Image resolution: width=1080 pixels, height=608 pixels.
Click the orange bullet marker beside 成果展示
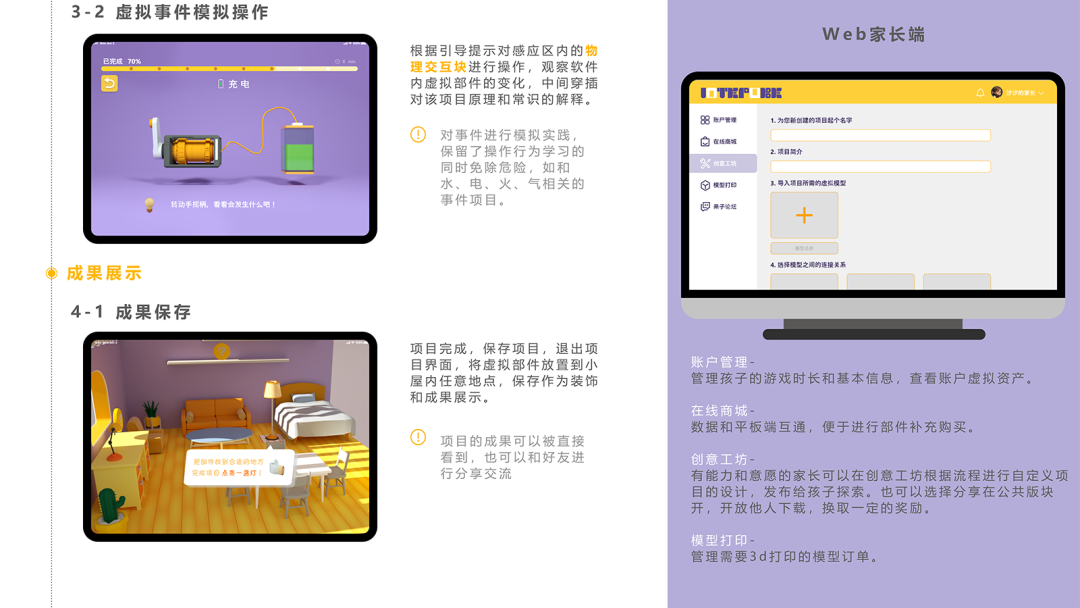point(52,273)
